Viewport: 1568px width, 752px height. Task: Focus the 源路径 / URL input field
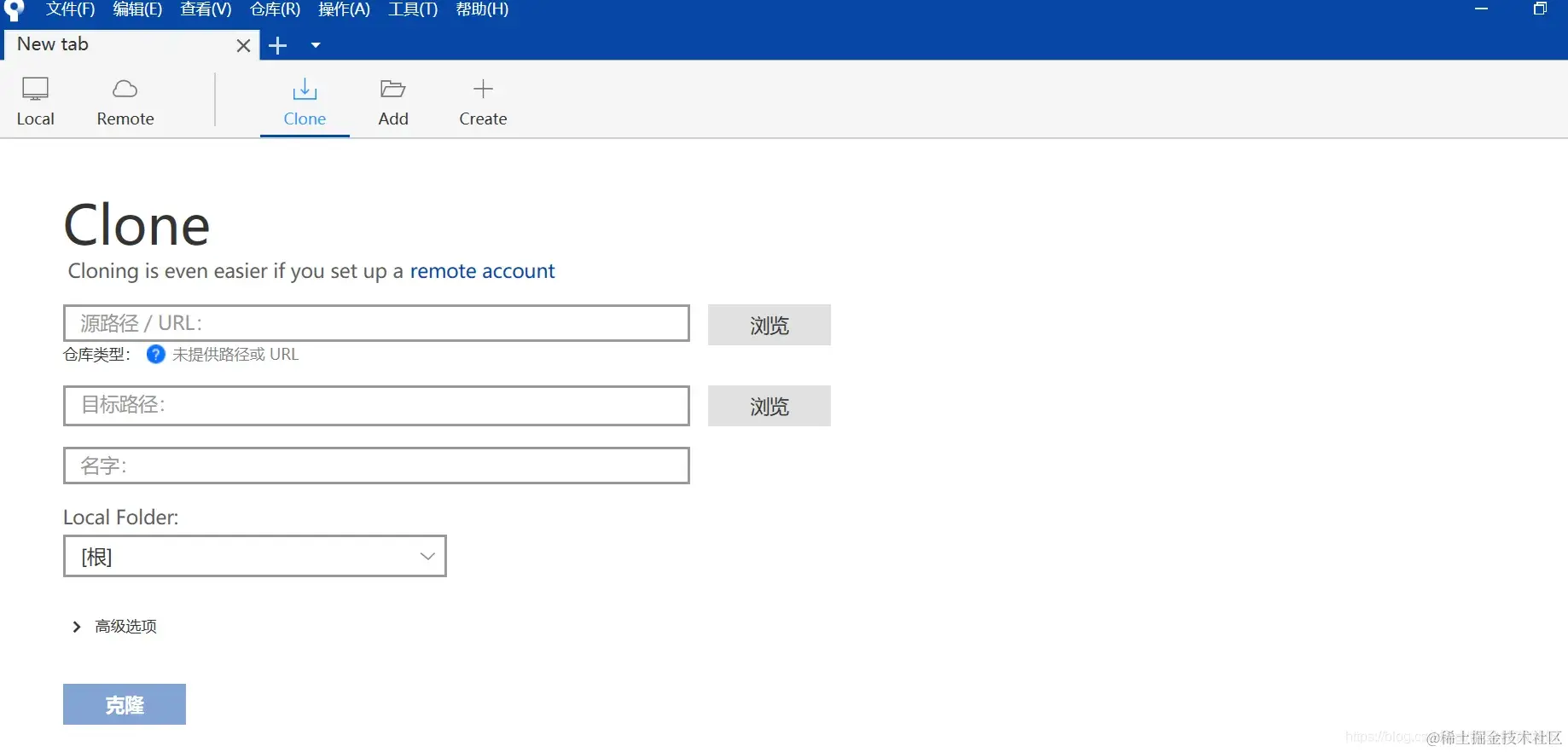[x=376, y=323]
